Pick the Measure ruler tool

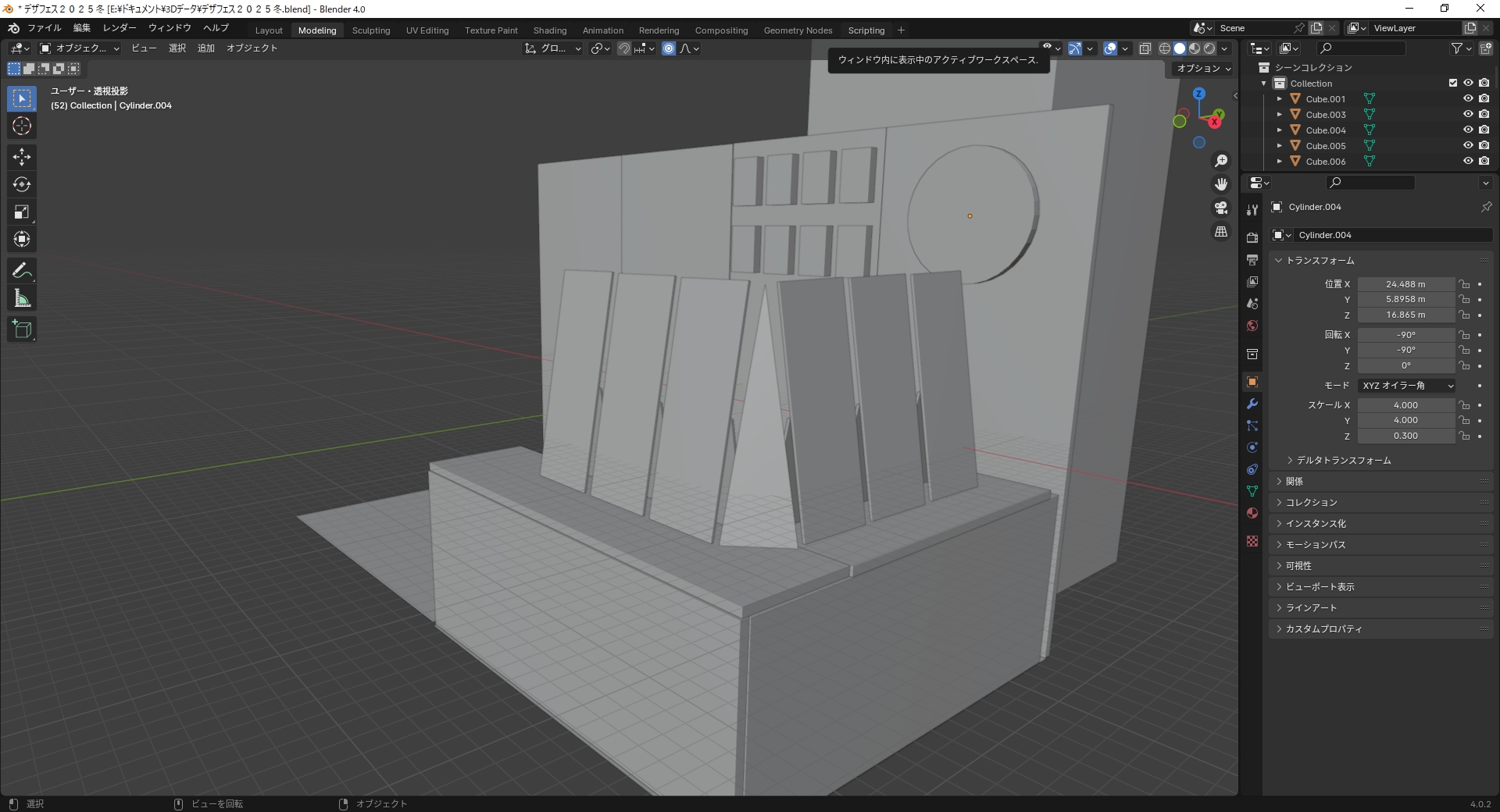pyautogui.click(x=22, y=299)
